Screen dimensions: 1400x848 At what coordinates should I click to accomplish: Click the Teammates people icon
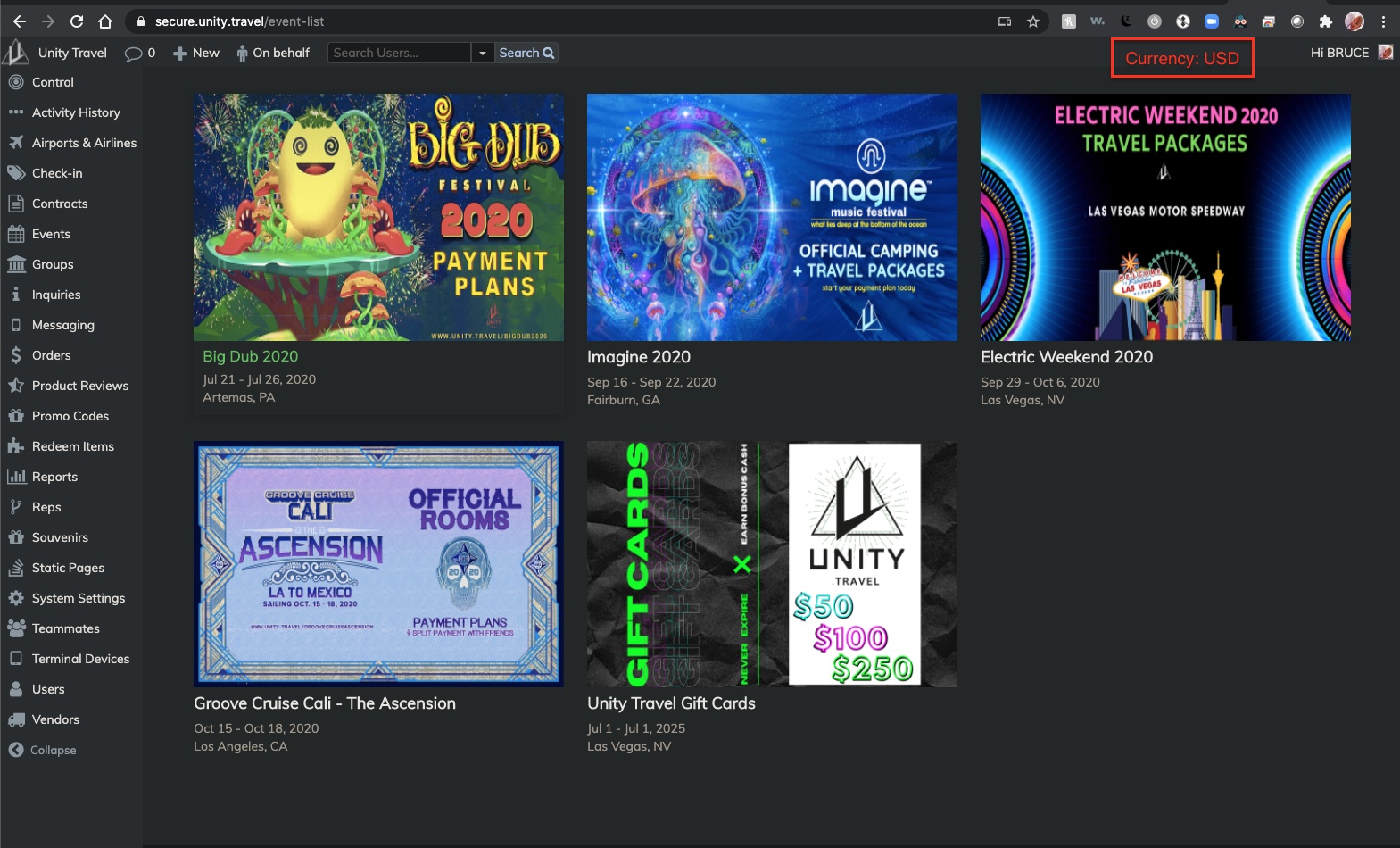[16, 628]
